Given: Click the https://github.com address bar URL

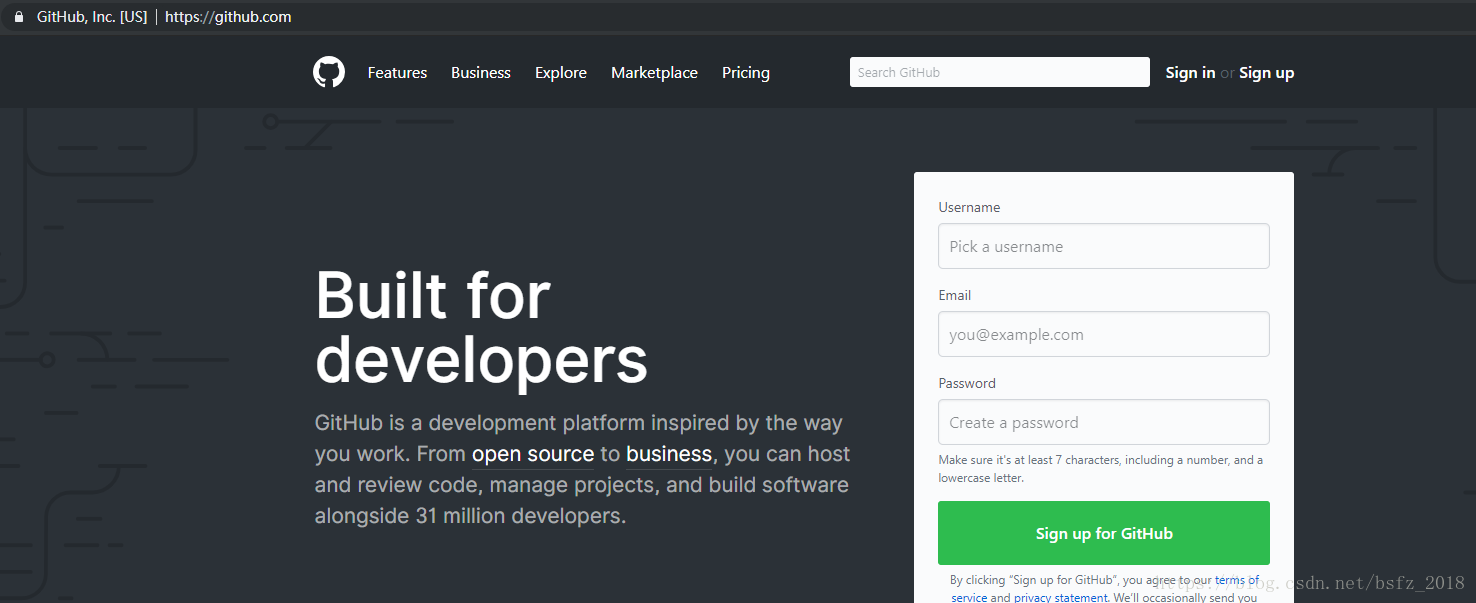Looking at the screenshot, I should pyautogui.click(x=228, y=17).
